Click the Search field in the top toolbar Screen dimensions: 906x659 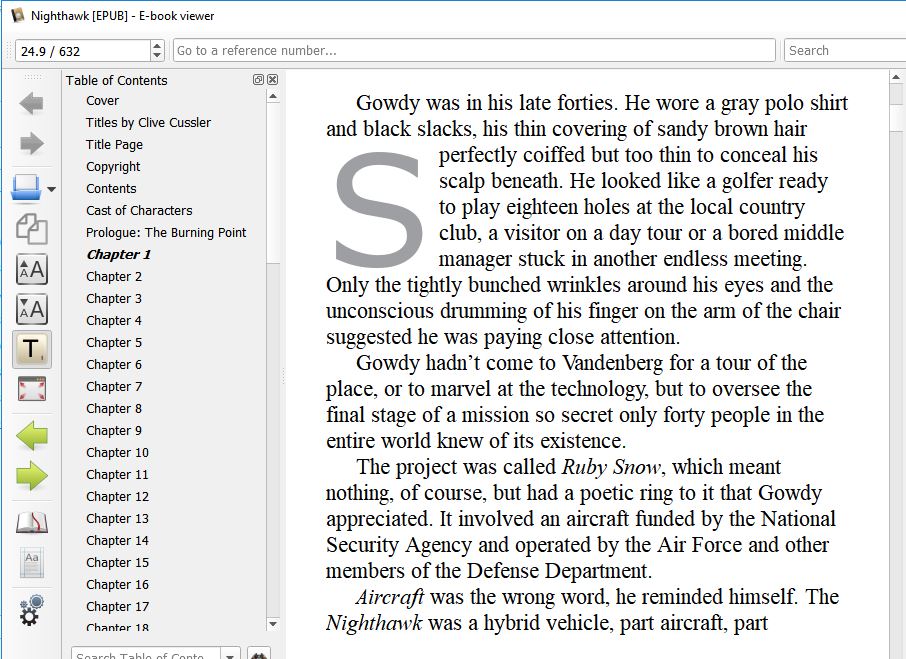pyautogui.click(x=845, y=50)
